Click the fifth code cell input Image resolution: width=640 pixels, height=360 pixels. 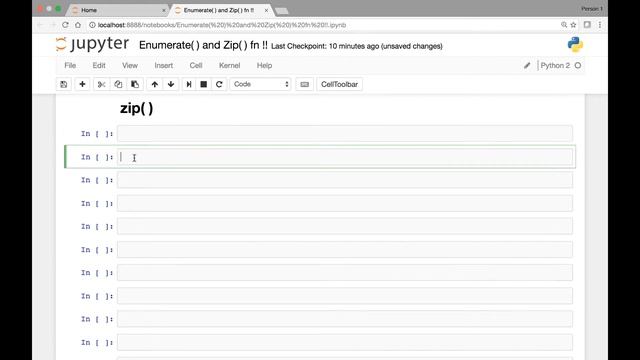point(345,227)
